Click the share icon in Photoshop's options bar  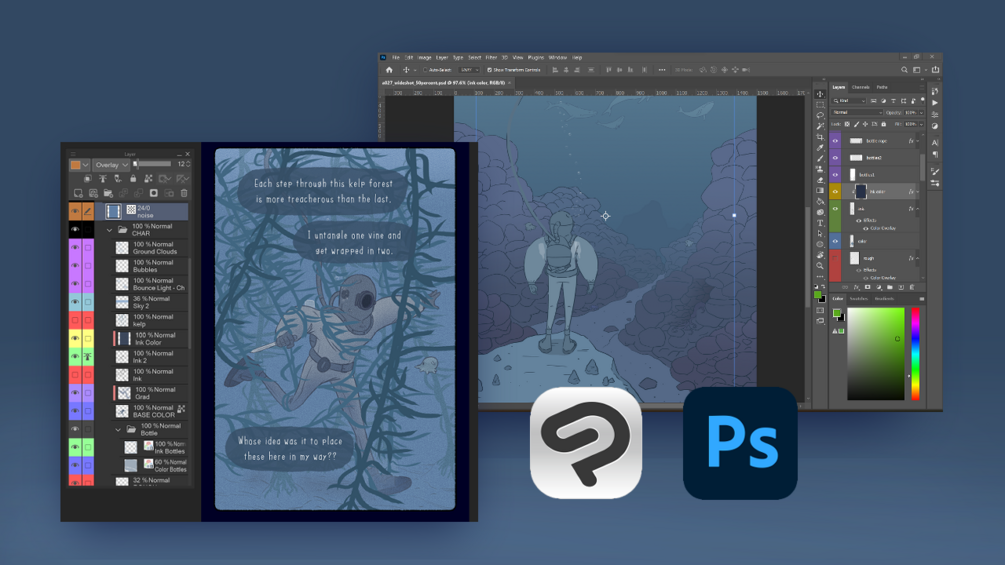936,70
